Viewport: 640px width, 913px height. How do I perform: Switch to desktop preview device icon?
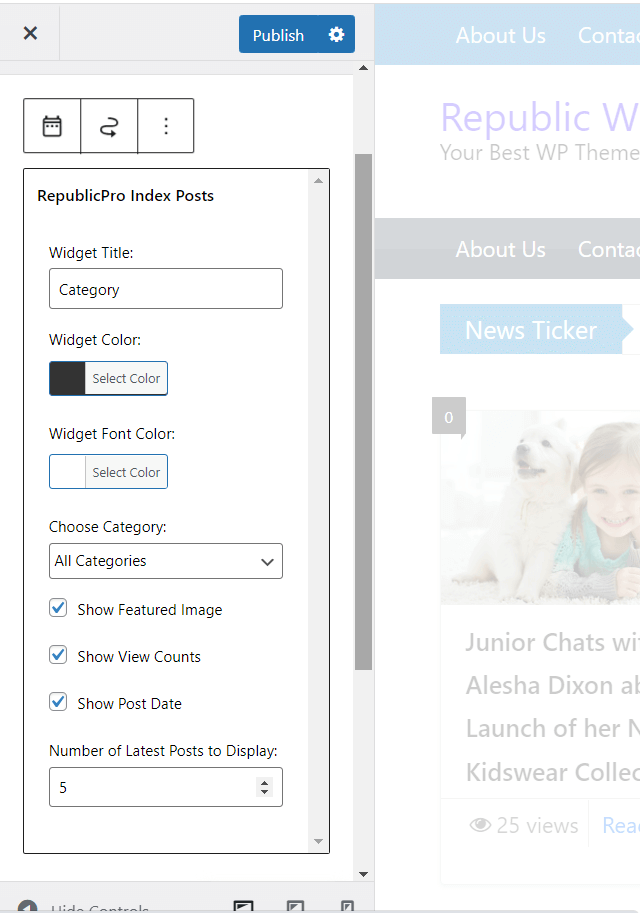tap(243, 907)
